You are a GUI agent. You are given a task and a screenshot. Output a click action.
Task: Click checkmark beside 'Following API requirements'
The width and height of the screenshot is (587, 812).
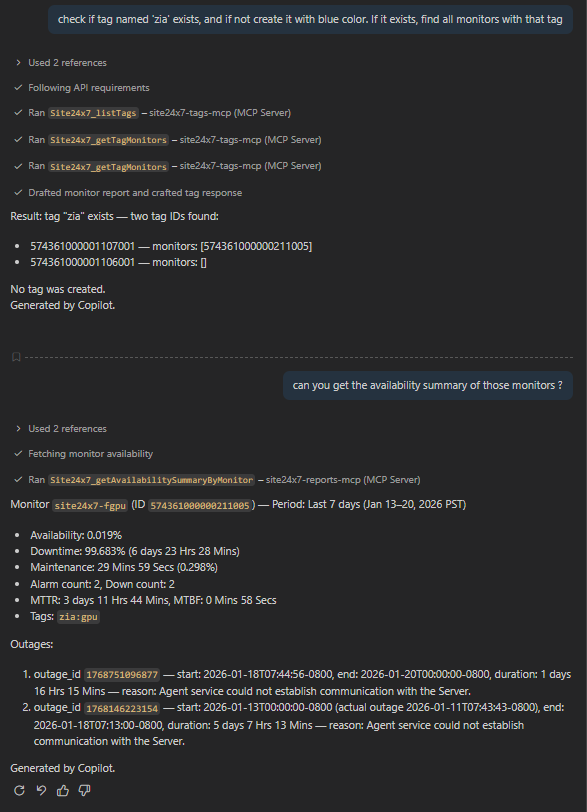pos(18,88)
